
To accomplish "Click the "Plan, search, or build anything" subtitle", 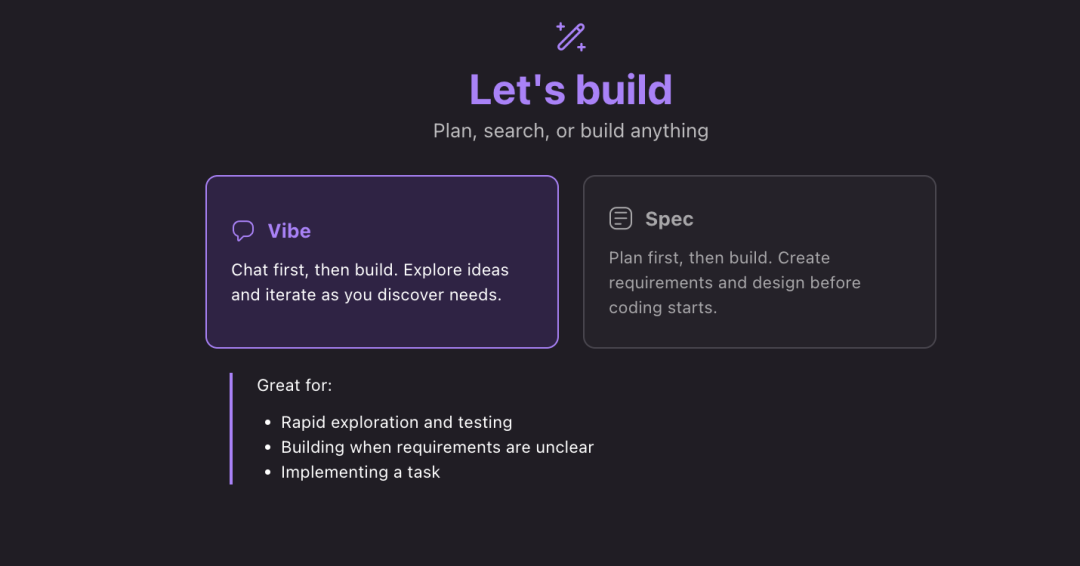I will tap(570, 131).
